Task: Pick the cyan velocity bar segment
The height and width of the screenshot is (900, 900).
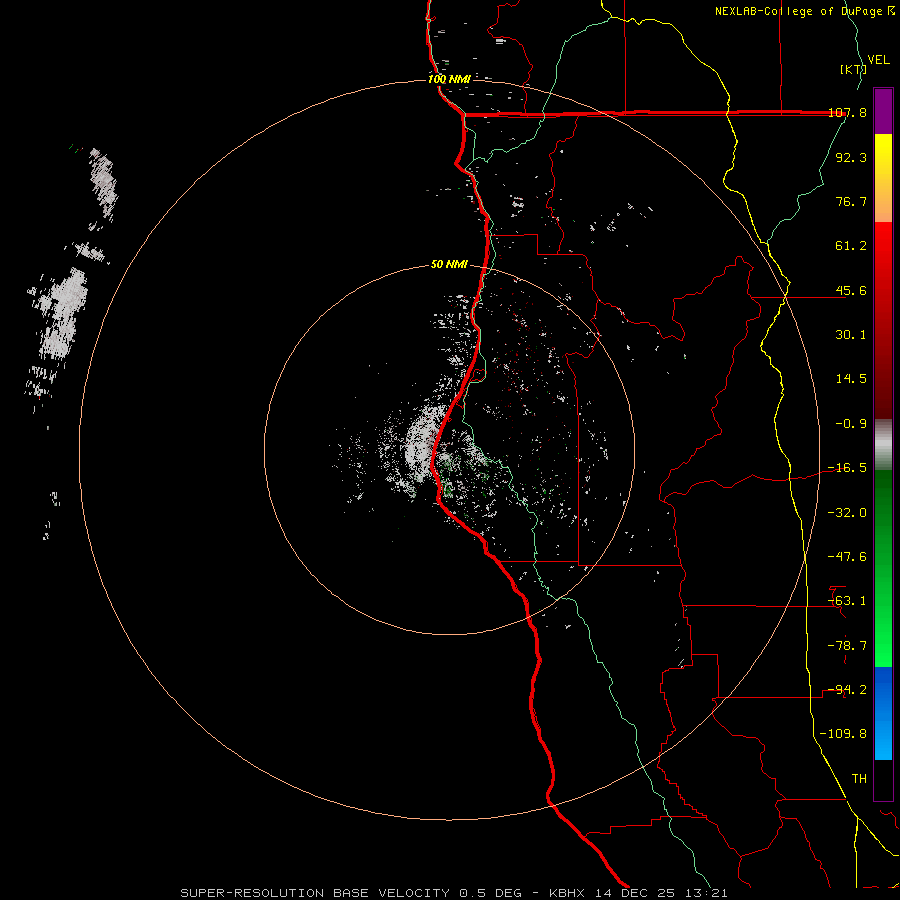Action: coord(883,740)
